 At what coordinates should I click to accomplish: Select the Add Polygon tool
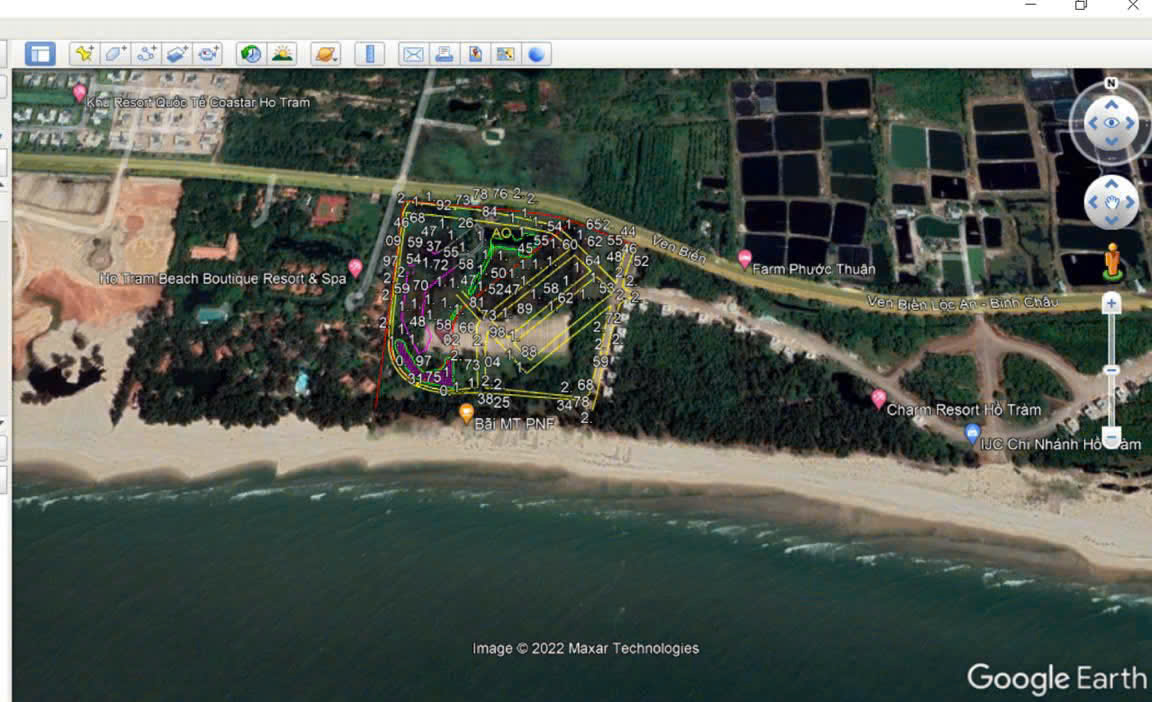pos(116,54)
